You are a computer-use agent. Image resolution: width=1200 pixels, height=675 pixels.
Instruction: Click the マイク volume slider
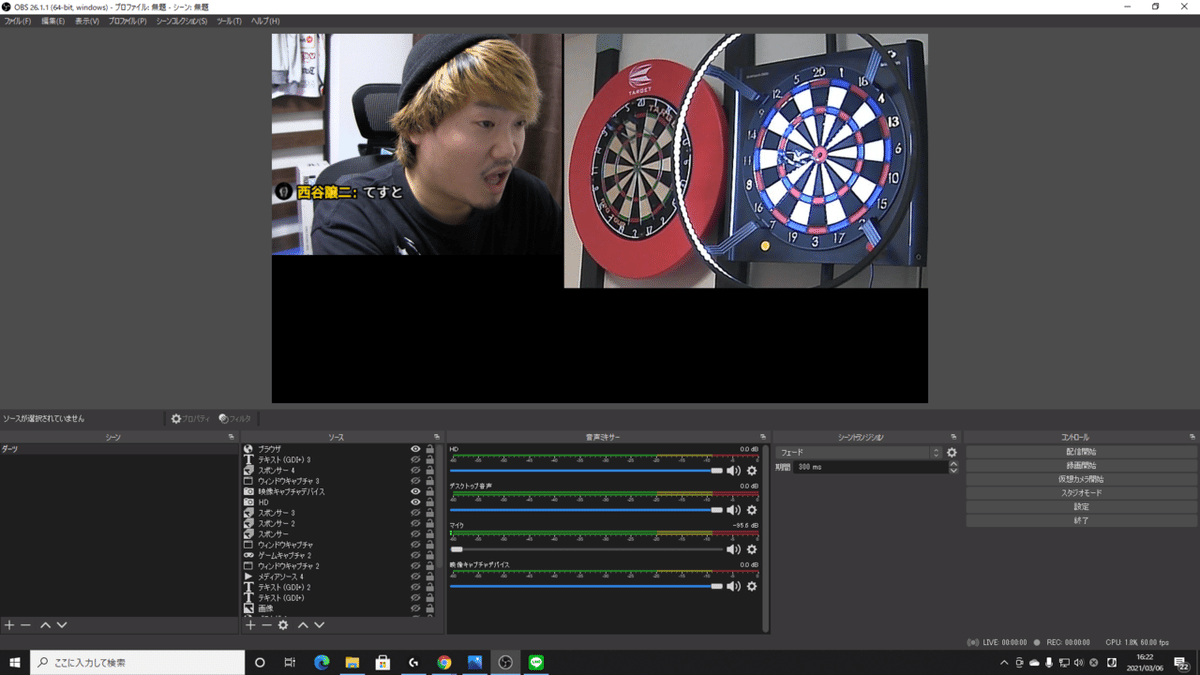click(x=586, y=549)
